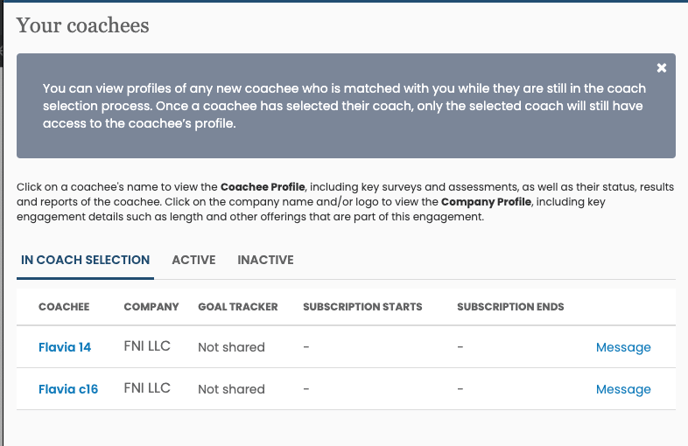This screenshot has width=688, height=446.
Task: Open Flavia 14 coachee profile
Action: (64, 347)
